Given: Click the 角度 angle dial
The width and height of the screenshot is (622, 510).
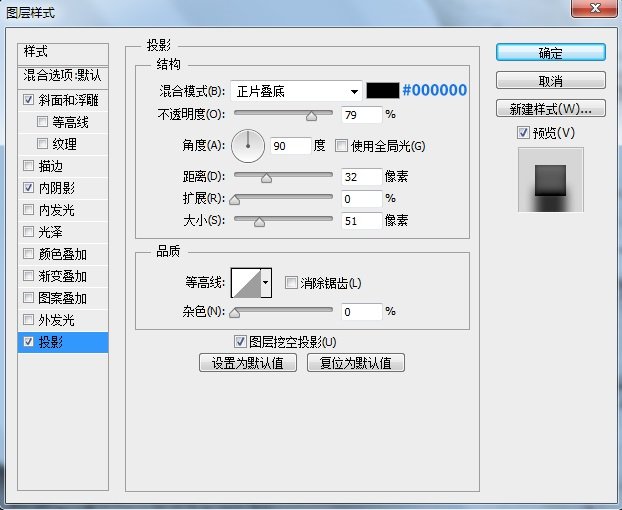Looking at the screenshot, I should [248, 146].
